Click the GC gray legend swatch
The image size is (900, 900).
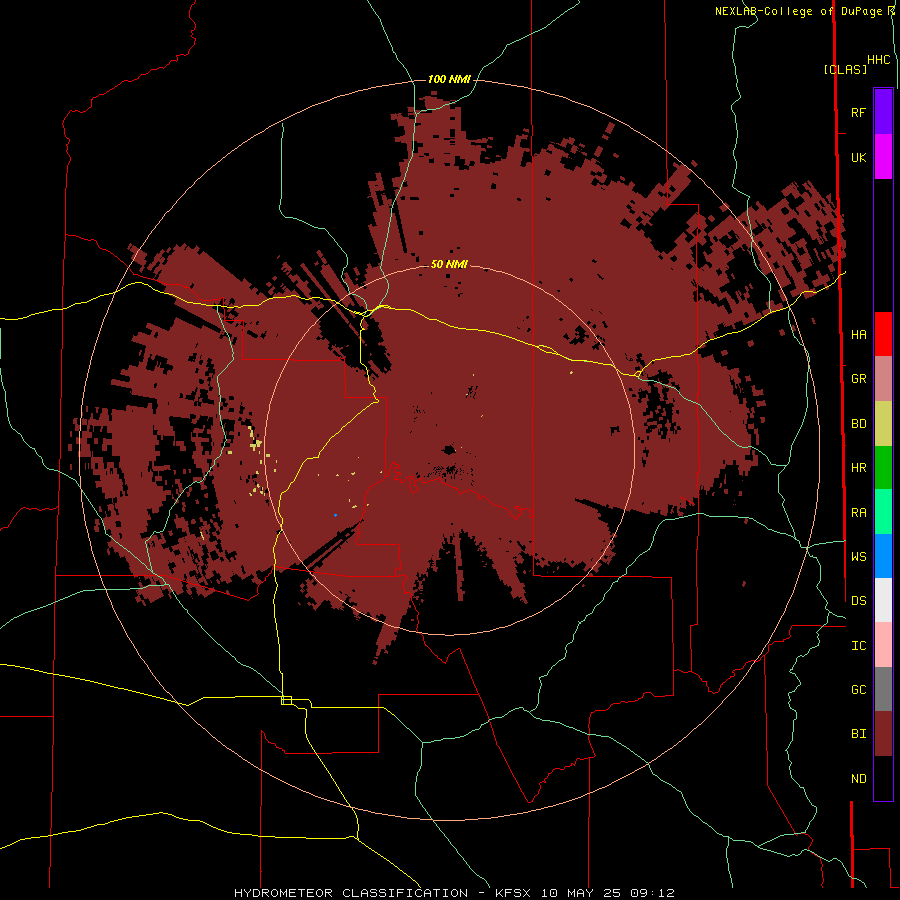(883, 689)
